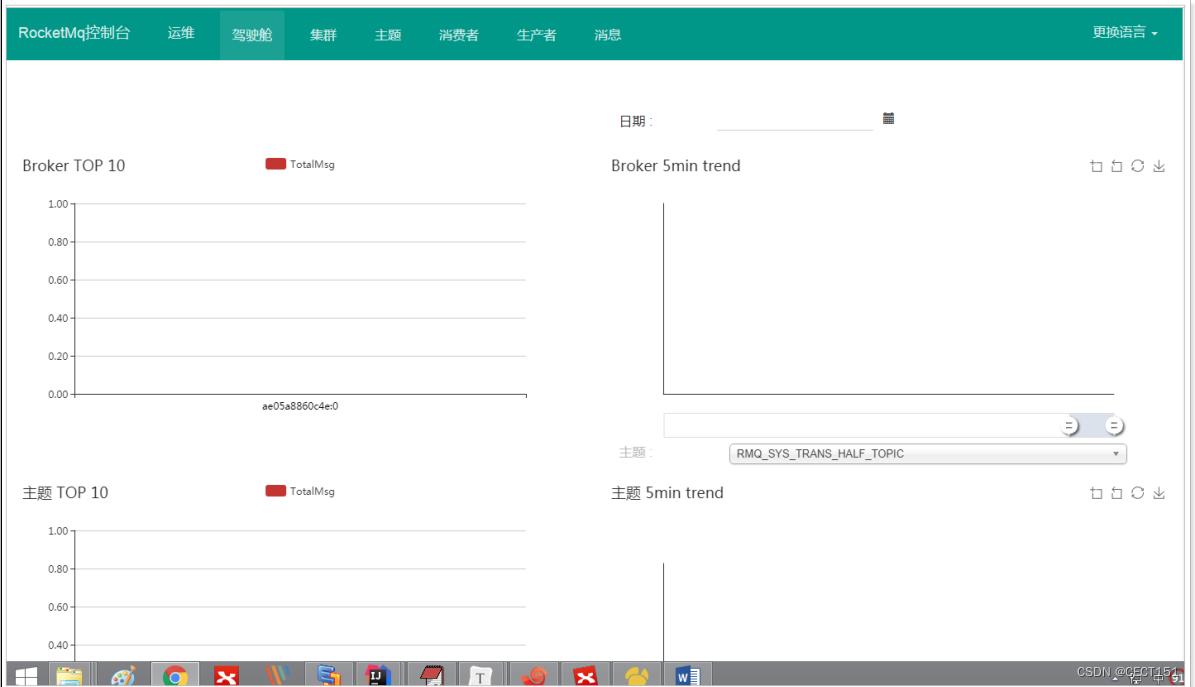Open the Windows Start button
Image resolution: width=1195 pixels, height=687 pixels.
(26, 675)
